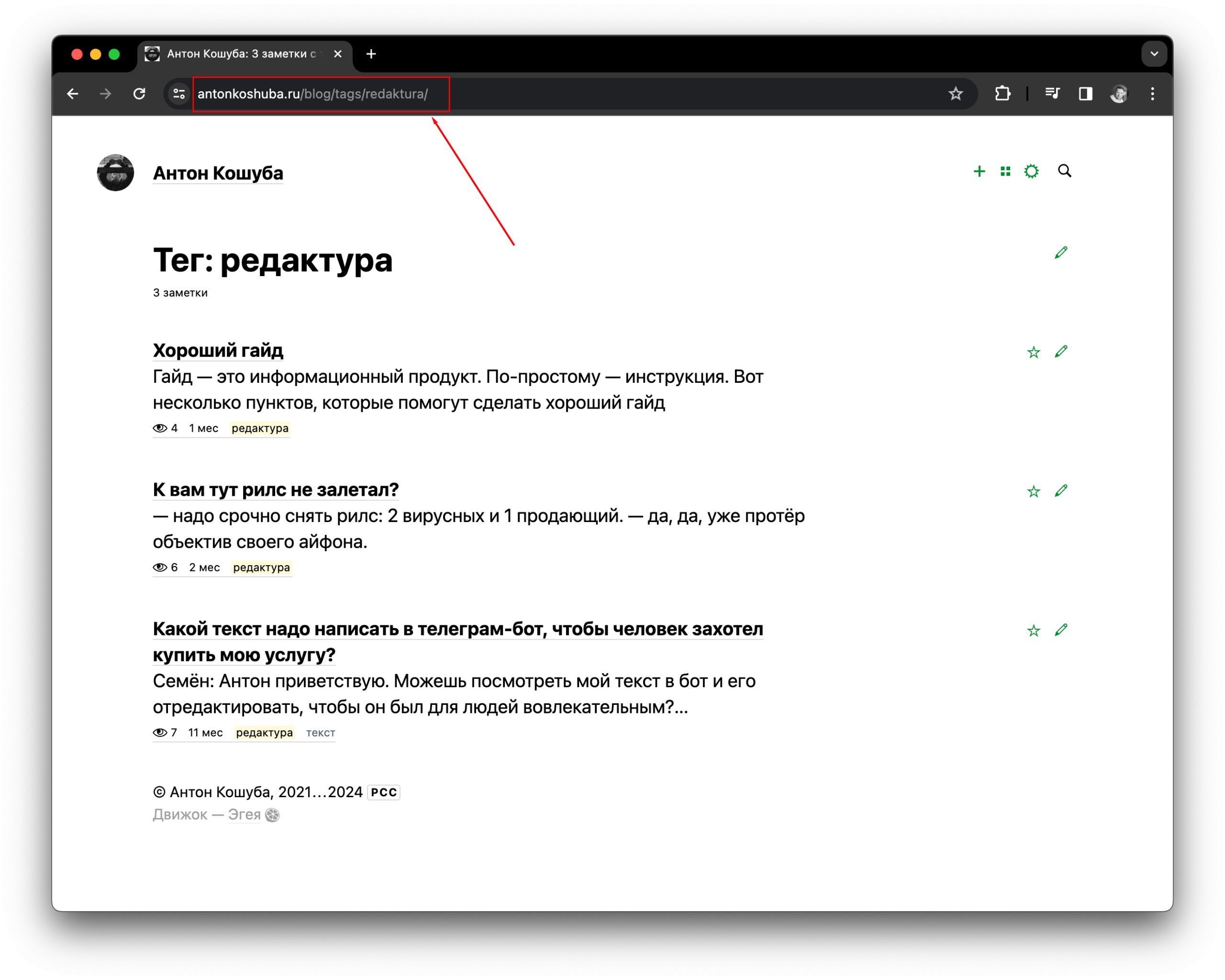Reload the current page
This screenshot has width=1225, height=980.
click(x=139, y=94)
